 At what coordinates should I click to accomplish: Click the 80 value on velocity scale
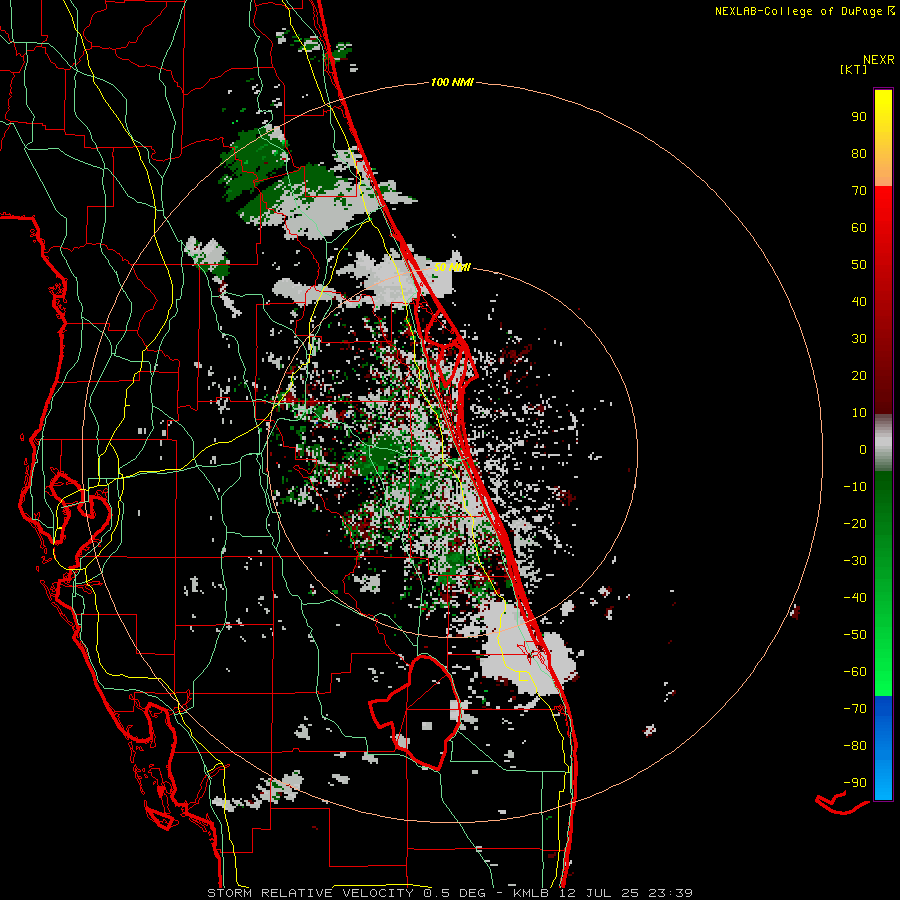tap(859, 153)
